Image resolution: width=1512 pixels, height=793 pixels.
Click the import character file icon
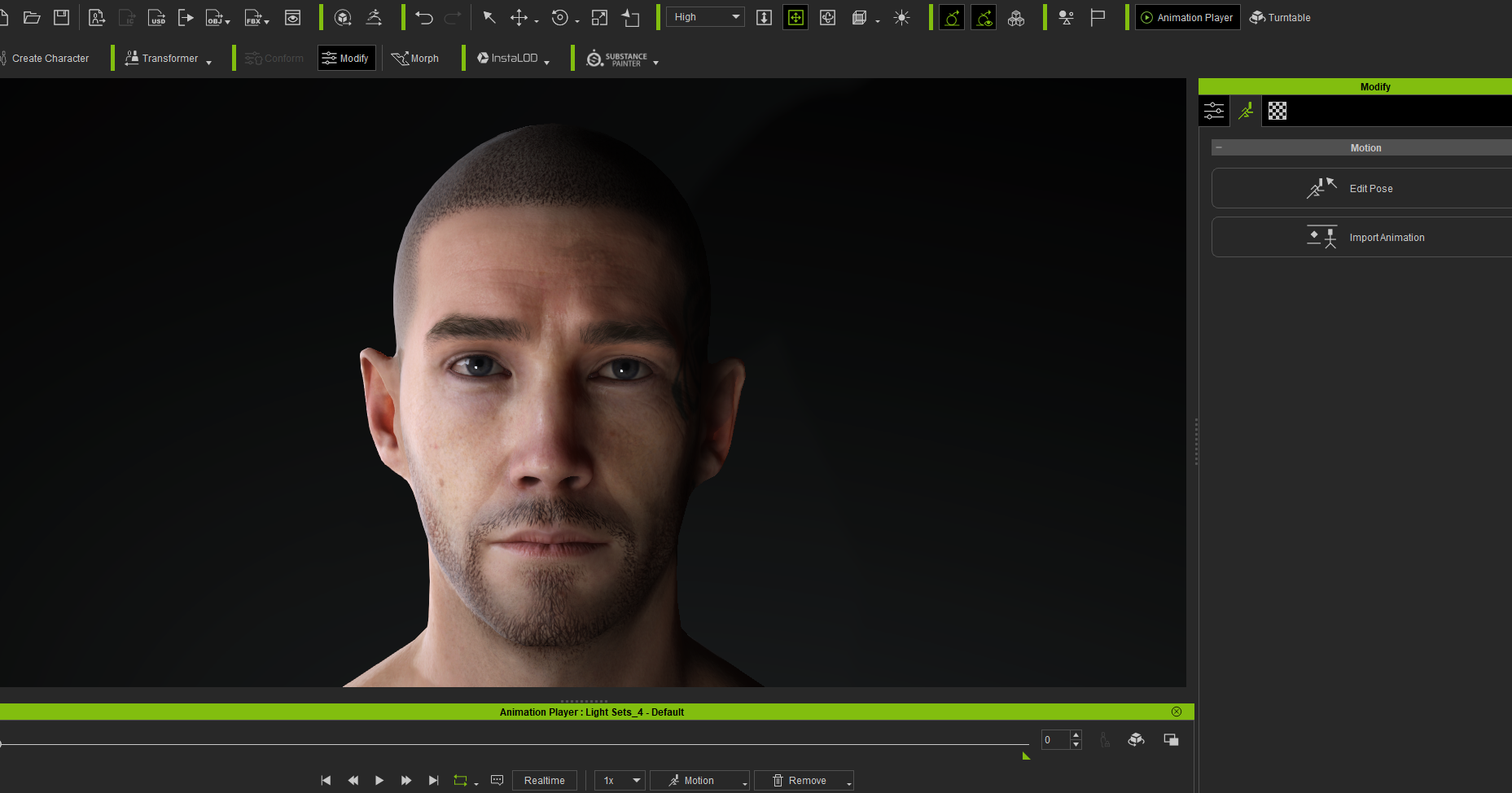click(x=97, y=17)
